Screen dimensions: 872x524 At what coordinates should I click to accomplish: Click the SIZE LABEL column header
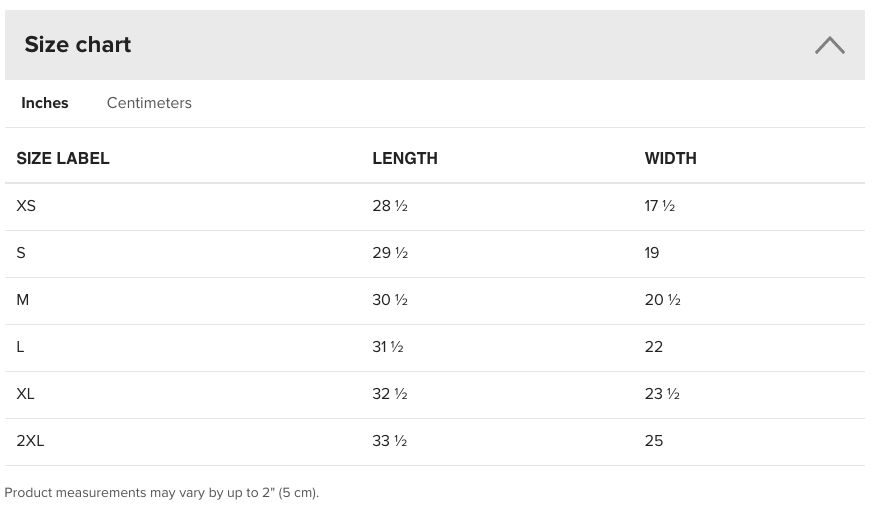pos(63,159)
